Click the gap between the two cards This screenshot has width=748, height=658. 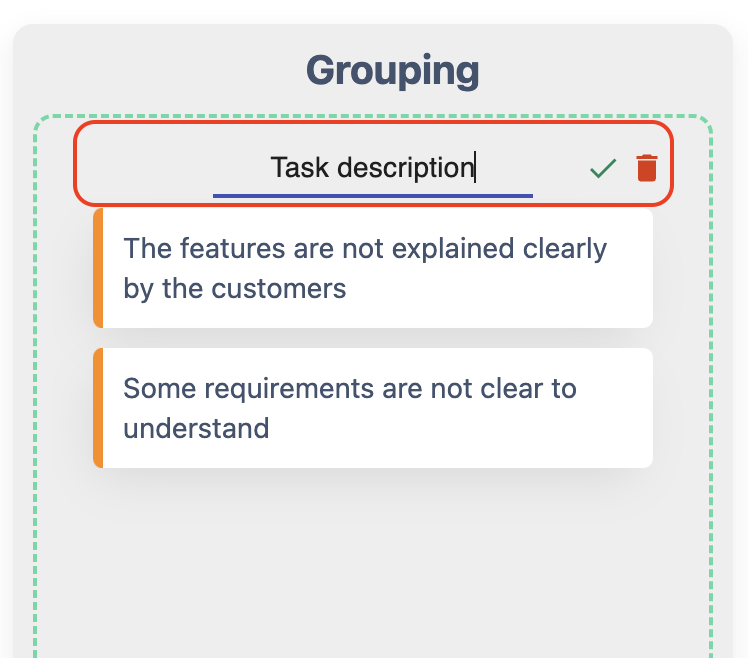(x=373, y=338)
